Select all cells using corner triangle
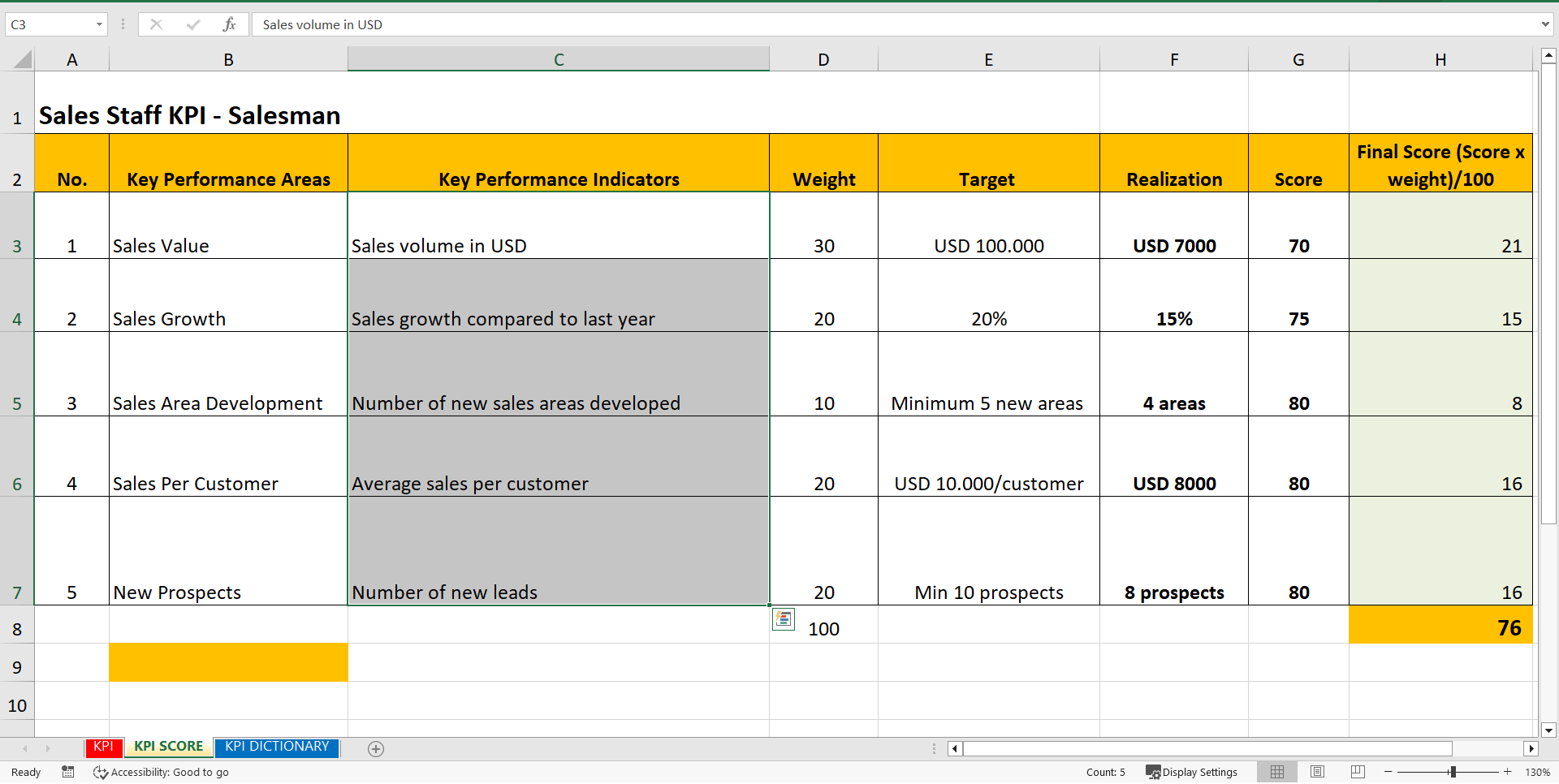Screen dimensions: 1559x784 (23, 59)
